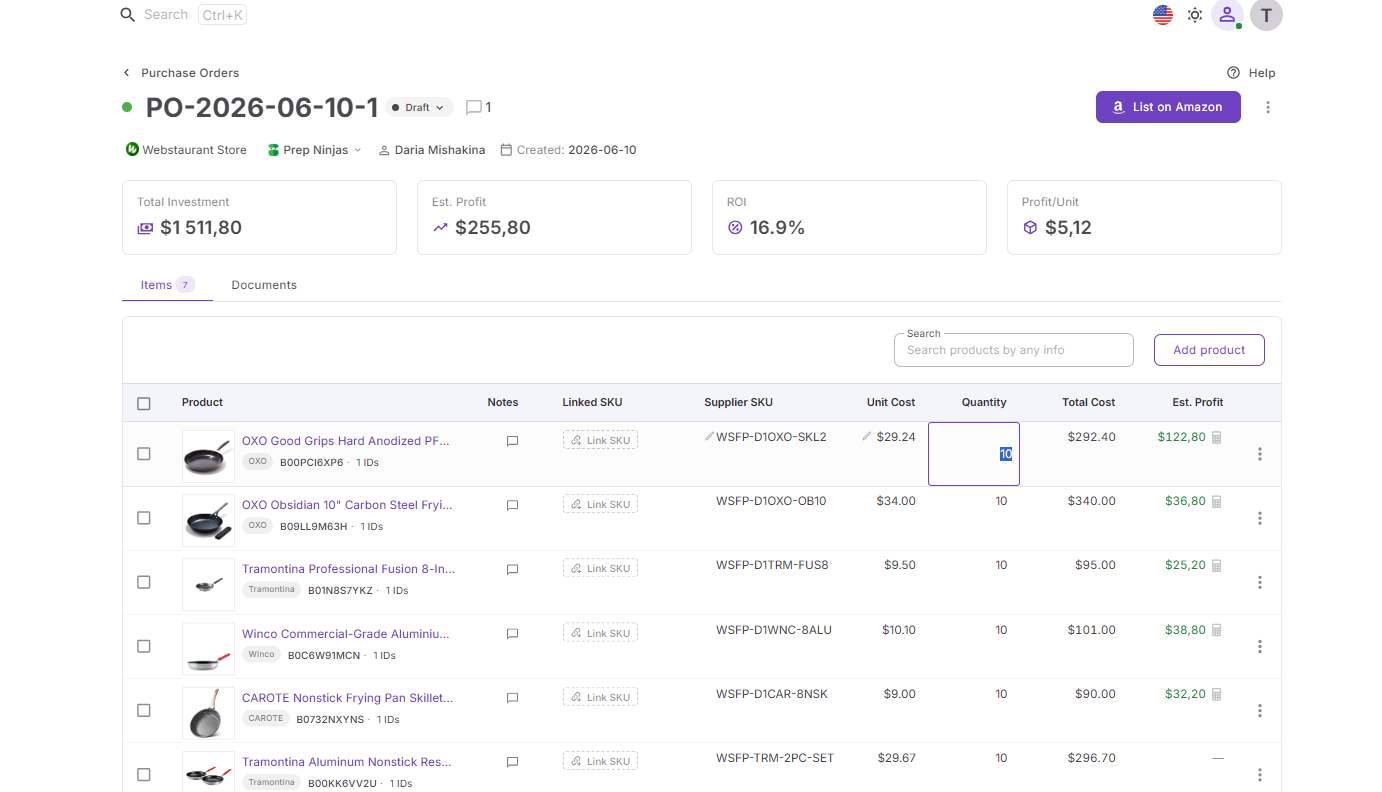Image resolution: width=1382 pixels, height=792 pixels.
Task: Click the Add product button
Action: click(1209, 350)
